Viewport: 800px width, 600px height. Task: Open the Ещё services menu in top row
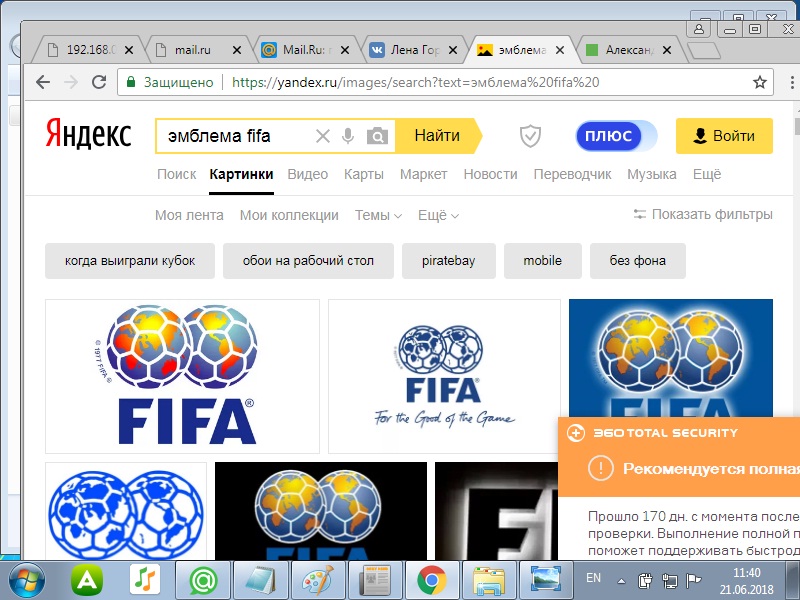pyautogui.click(x=707, y=174)
